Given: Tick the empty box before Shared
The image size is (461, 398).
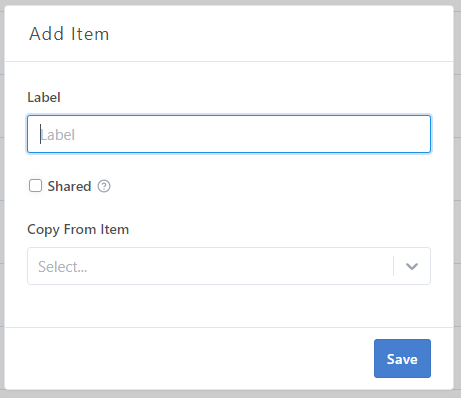Looking at the screenshot, I should 35,186.
